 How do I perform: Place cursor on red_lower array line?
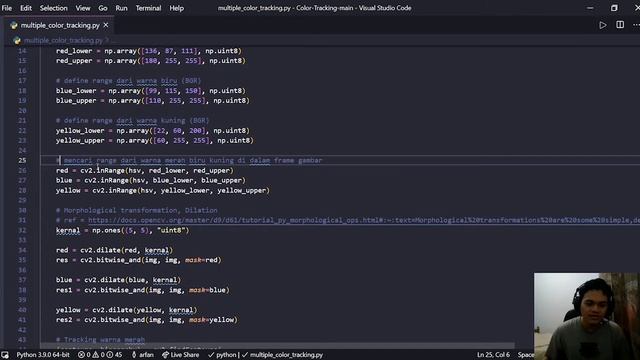149,51
